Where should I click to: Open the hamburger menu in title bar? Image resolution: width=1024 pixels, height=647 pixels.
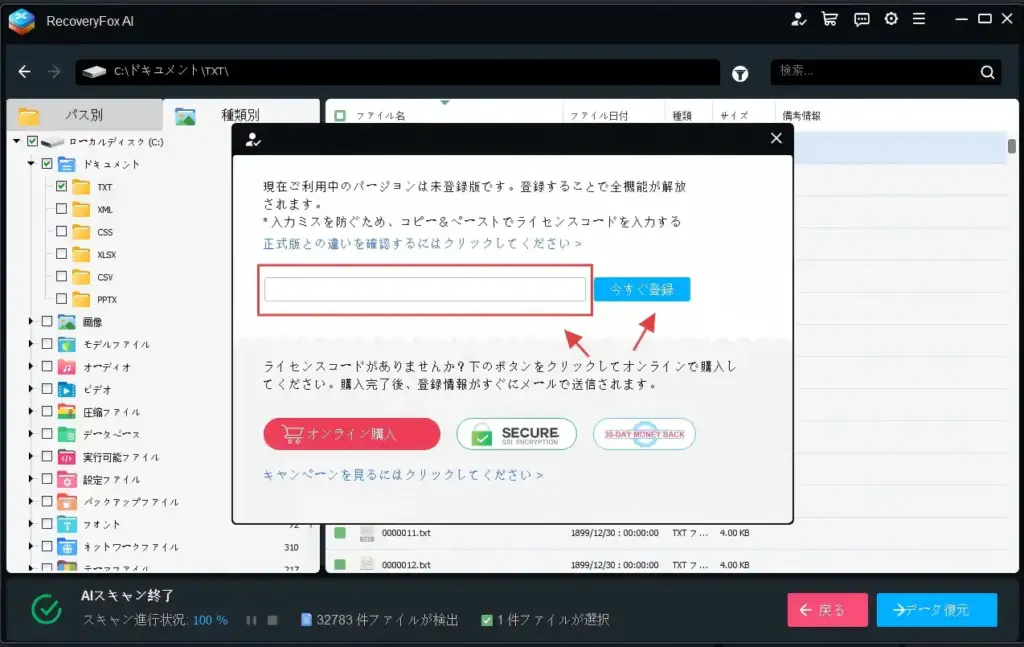(920, 18)
